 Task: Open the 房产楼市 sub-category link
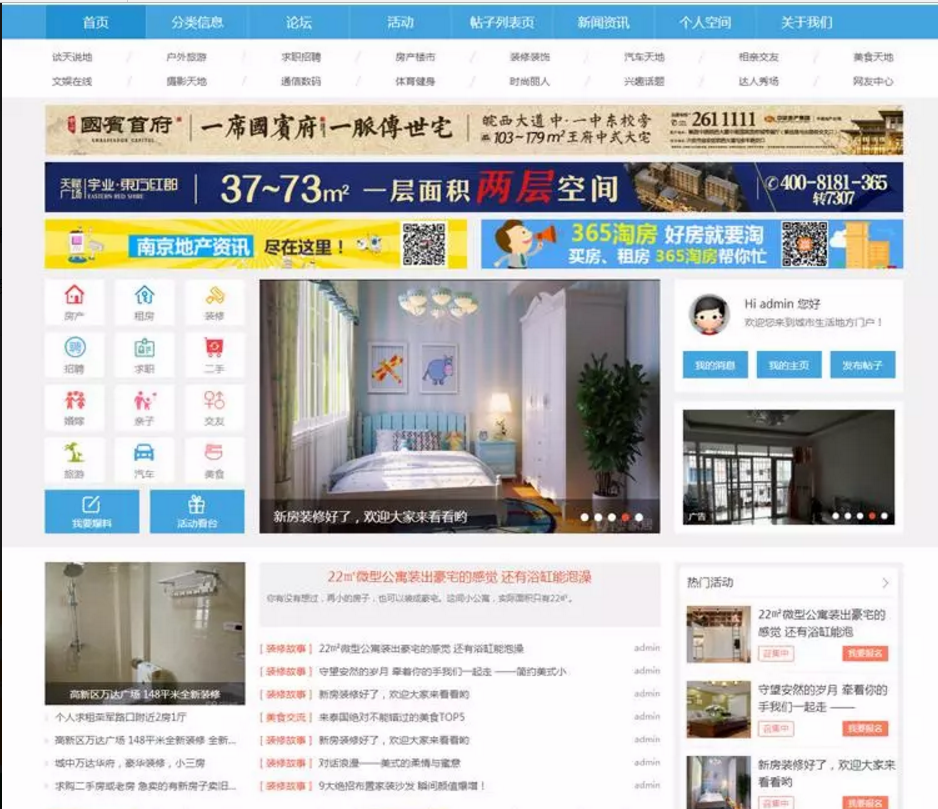click(415, 57)
